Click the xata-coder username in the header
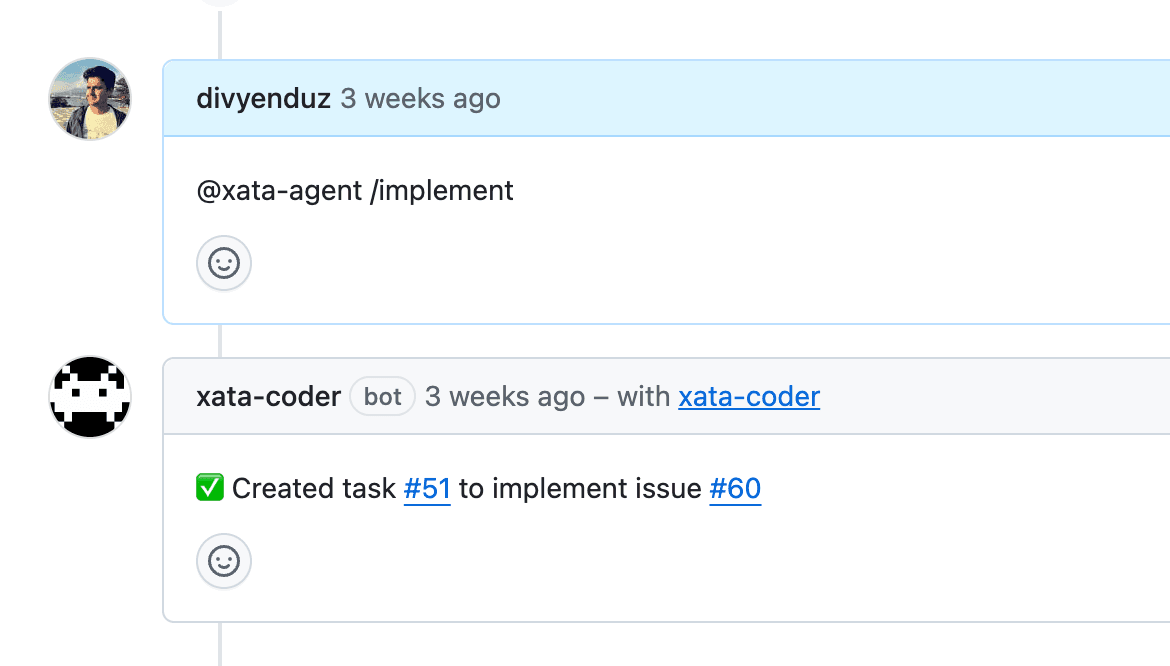This screenshot has width=1170, height=666. tap(268, 397)
